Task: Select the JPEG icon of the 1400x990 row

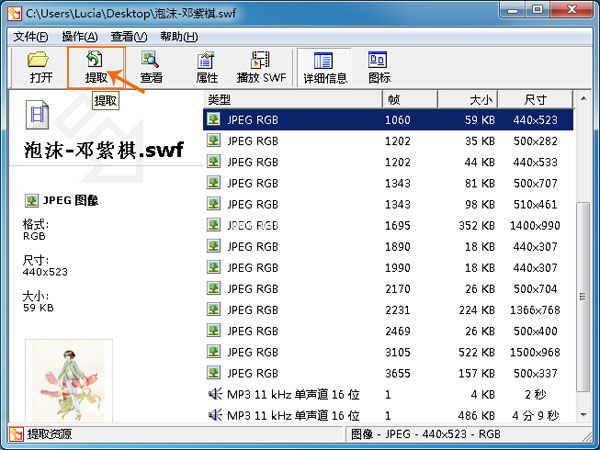Action: click(x=214, y=225)
